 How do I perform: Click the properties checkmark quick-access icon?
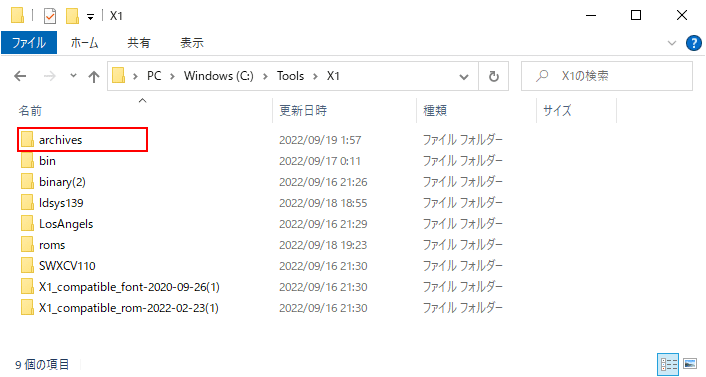[x=50, y=16]
